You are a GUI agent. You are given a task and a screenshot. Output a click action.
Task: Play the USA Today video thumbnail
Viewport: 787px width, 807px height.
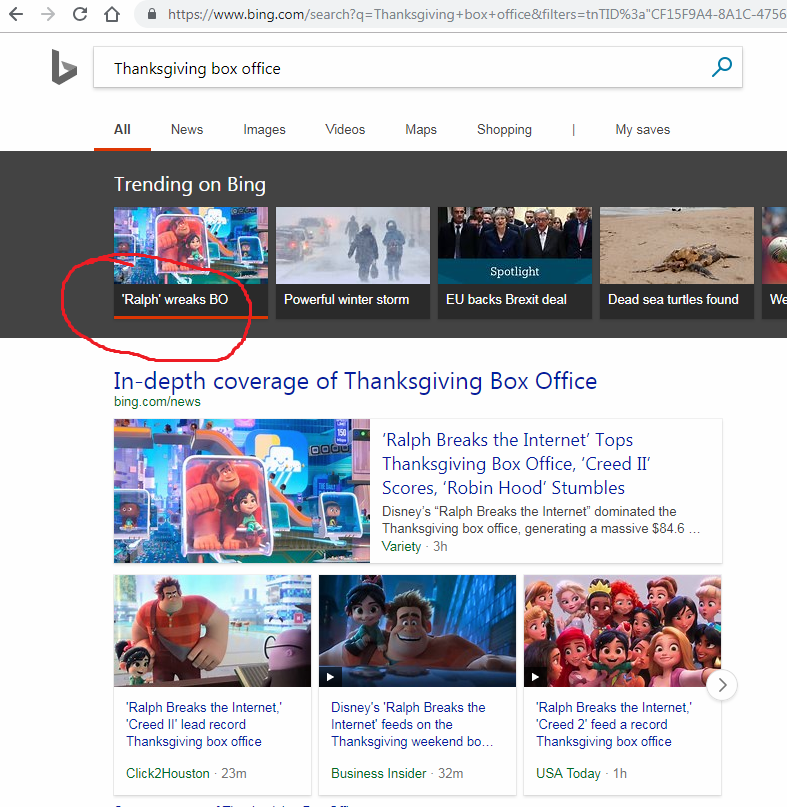(x=622, y=630)
